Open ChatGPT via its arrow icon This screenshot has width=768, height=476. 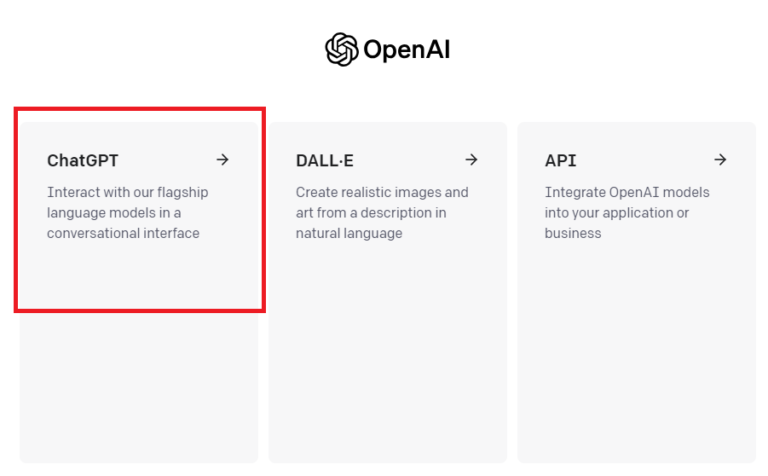tap(222, 160)
